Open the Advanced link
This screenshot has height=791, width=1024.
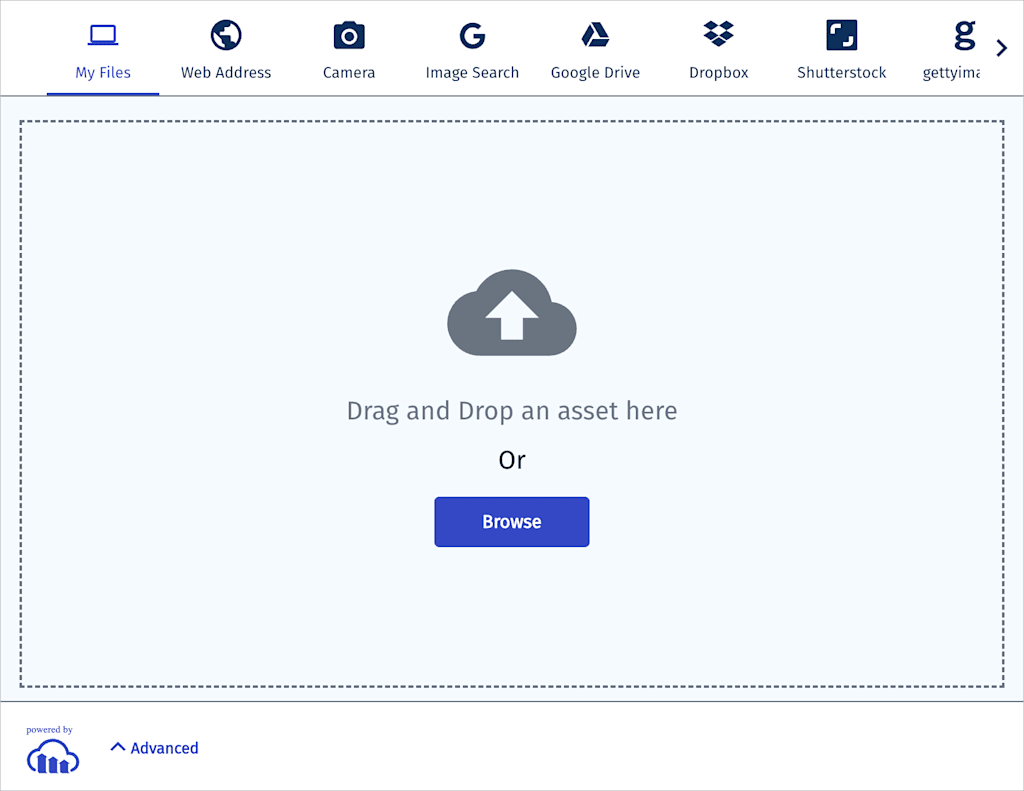pos(166,748)
